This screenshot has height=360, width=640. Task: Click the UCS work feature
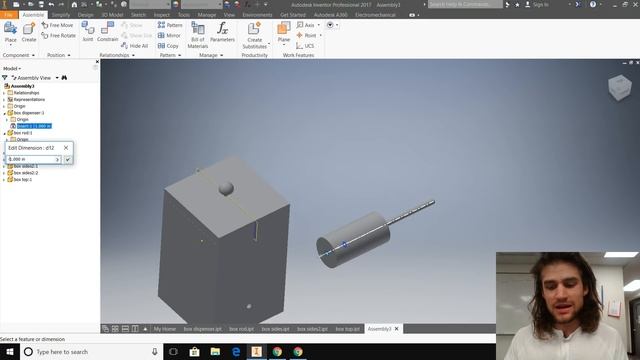pos(305,46)
